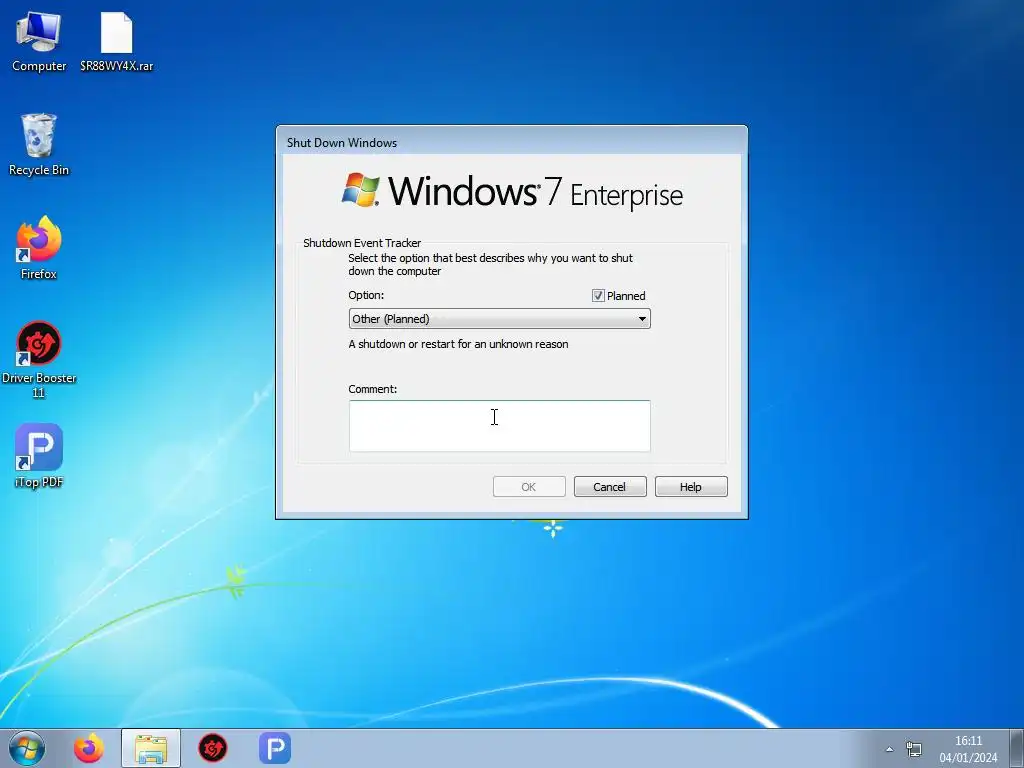This screenshot has height=768, width=1024.
Task: Click the Shut Down Windows title bar
Action: coord(511,142)
